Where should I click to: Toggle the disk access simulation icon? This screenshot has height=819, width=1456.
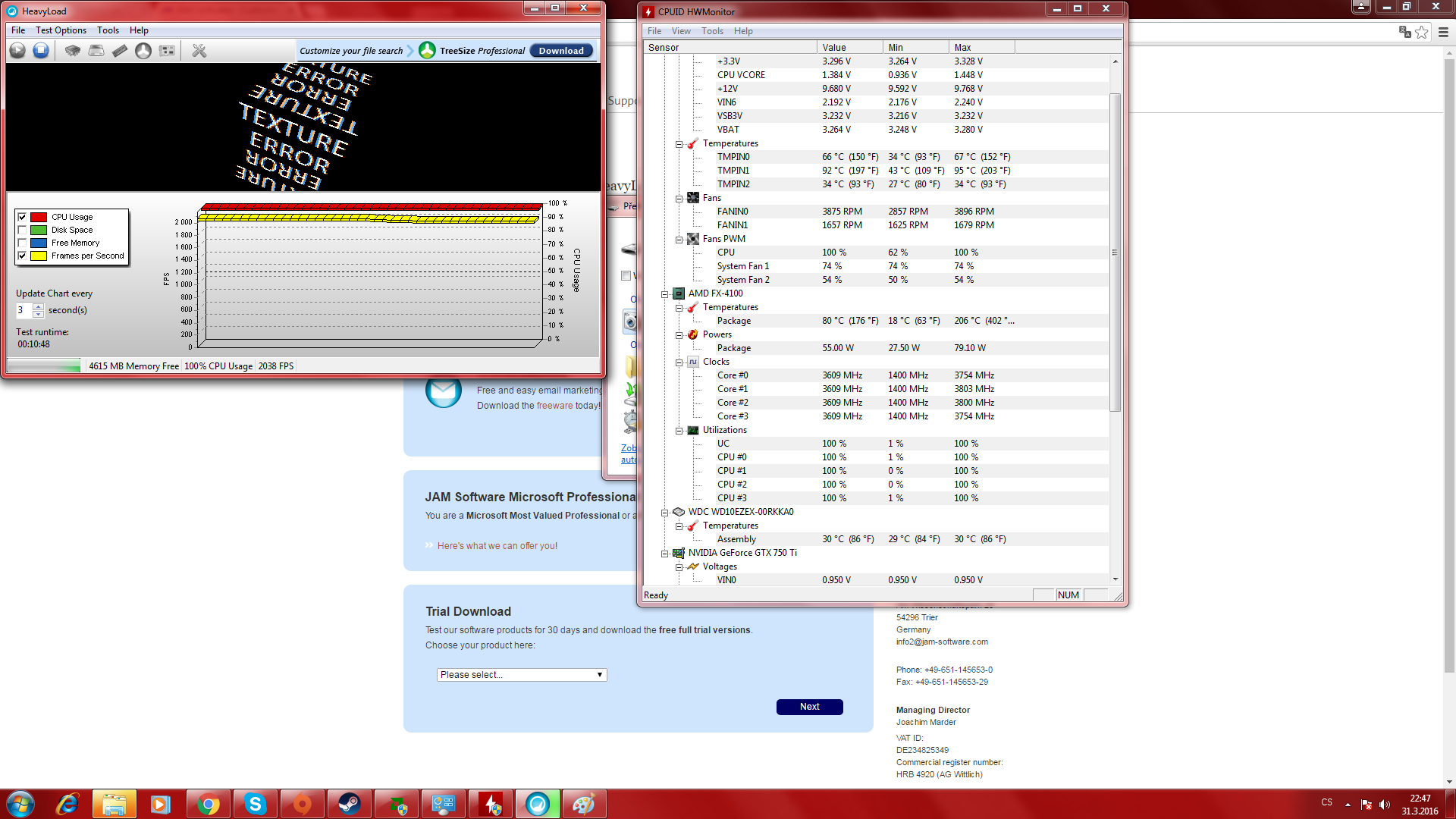(143, 50)
